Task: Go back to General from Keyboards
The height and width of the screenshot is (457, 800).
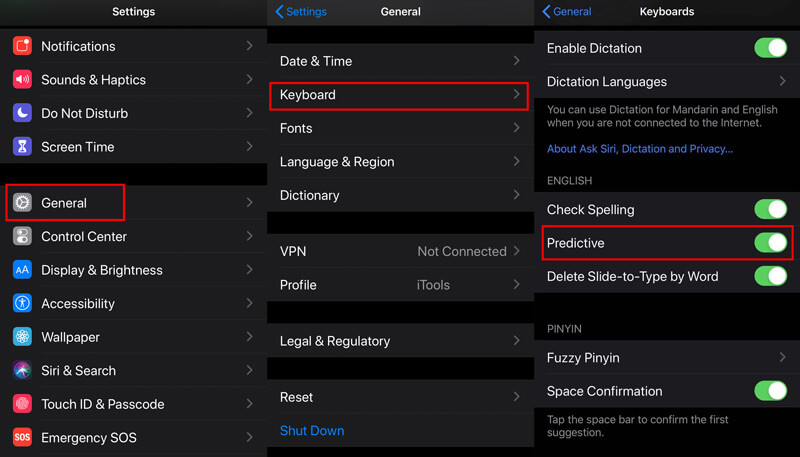Action: click(567, 12)
